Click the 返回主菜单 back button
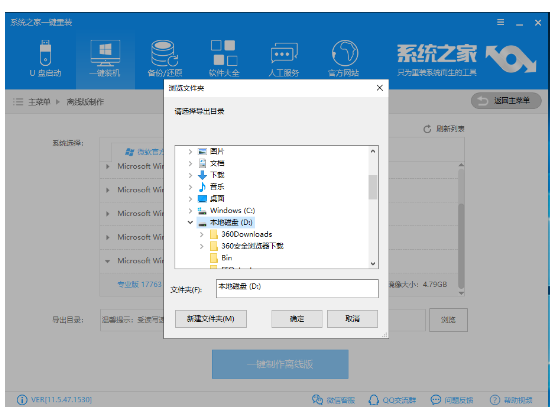This screenshot has height=417, width=556. (506, 101)
